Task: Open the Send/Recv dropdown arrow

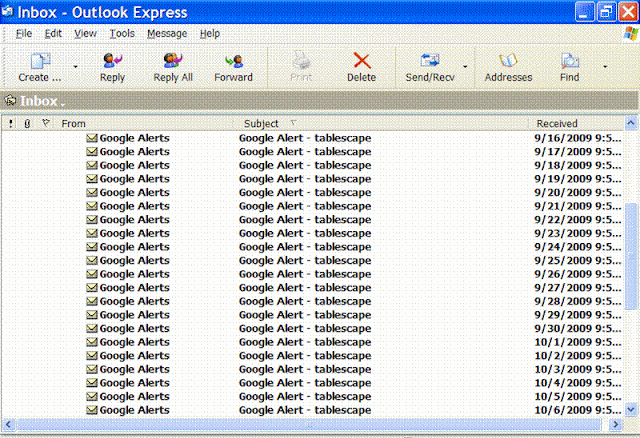Action: (465, 67)
